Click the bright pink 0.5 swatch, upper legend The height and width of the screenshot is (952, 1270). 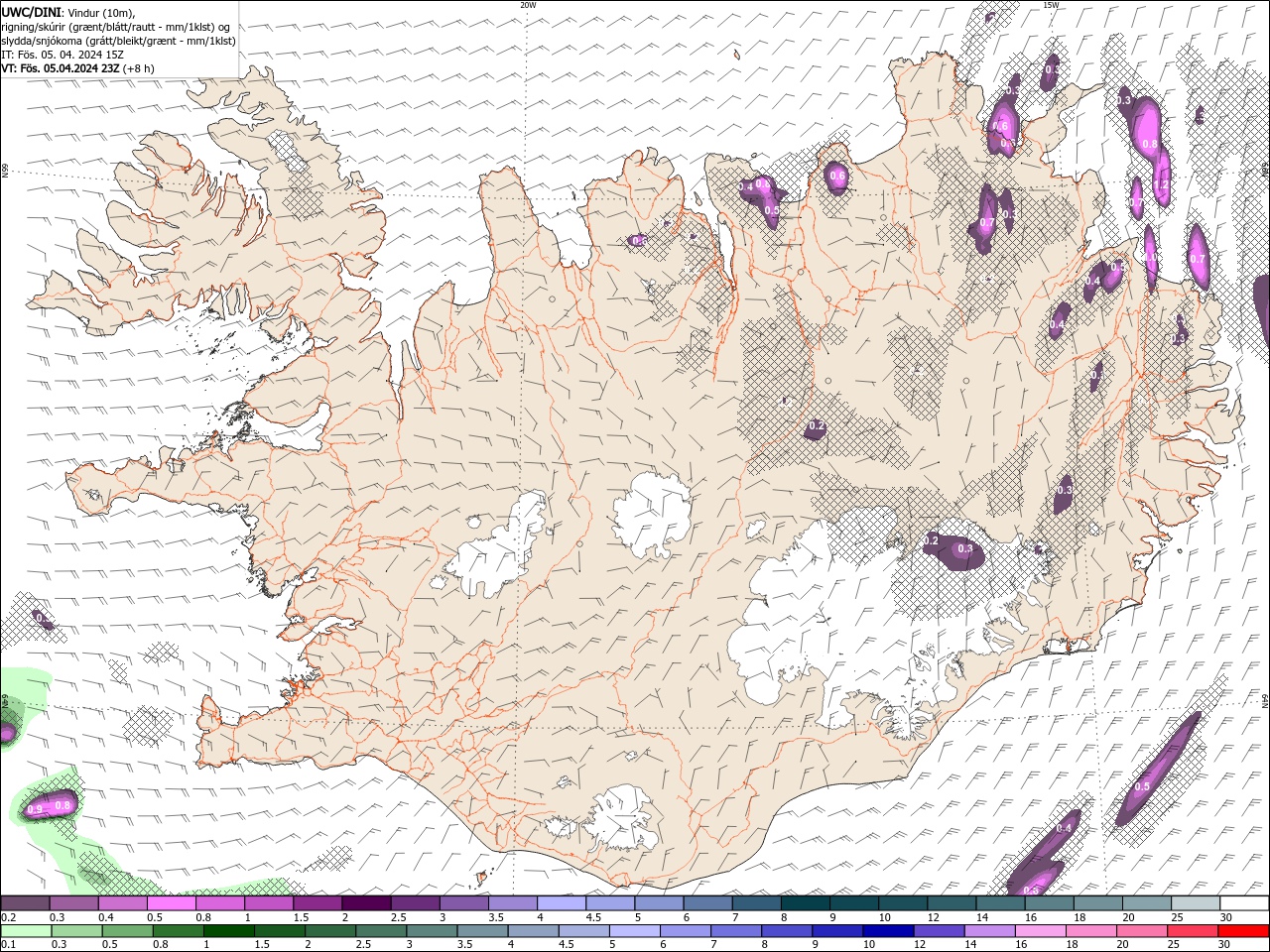(172, 903)
